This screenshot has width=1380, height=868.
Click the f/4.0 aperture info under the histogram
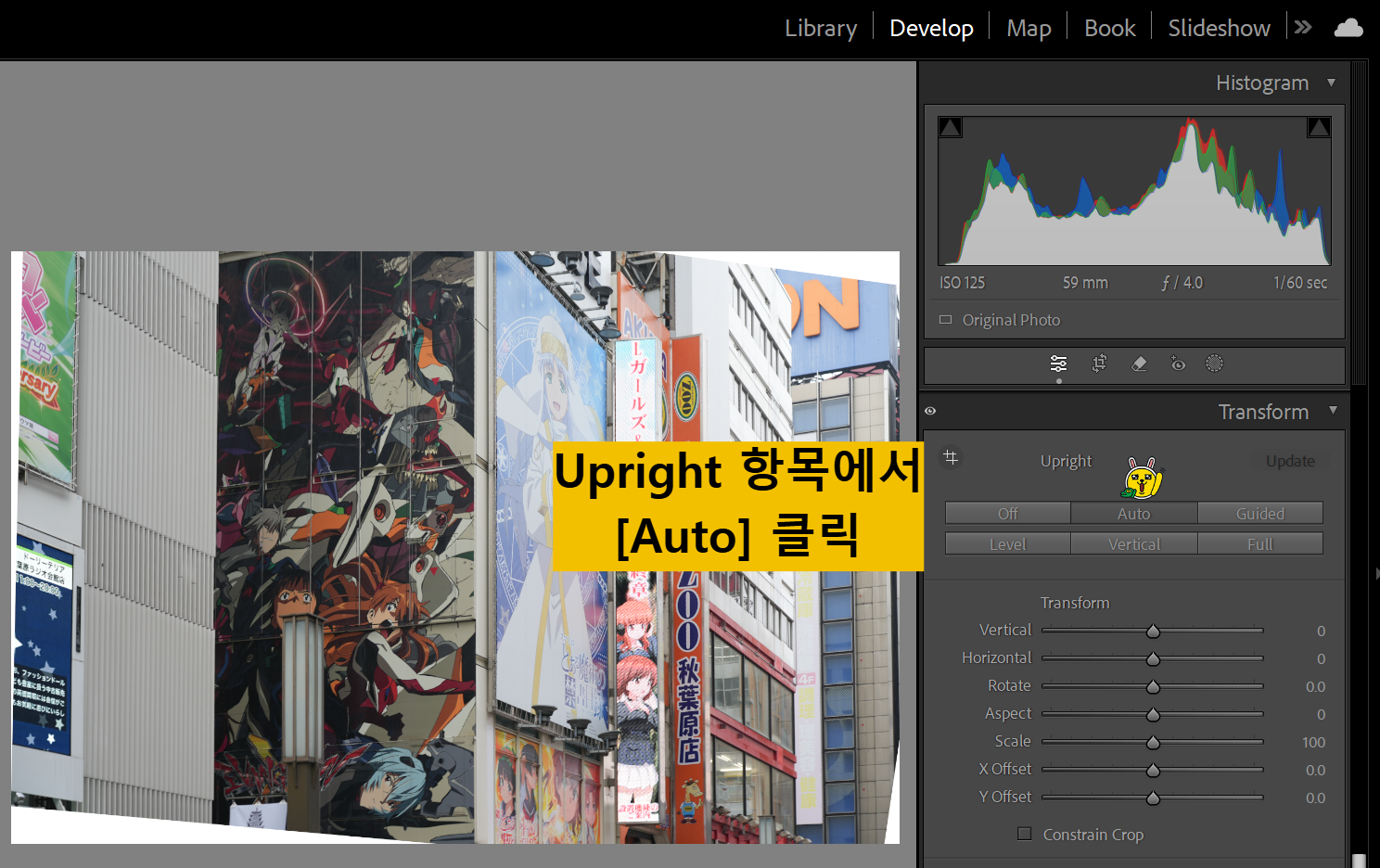[1182, 283]
